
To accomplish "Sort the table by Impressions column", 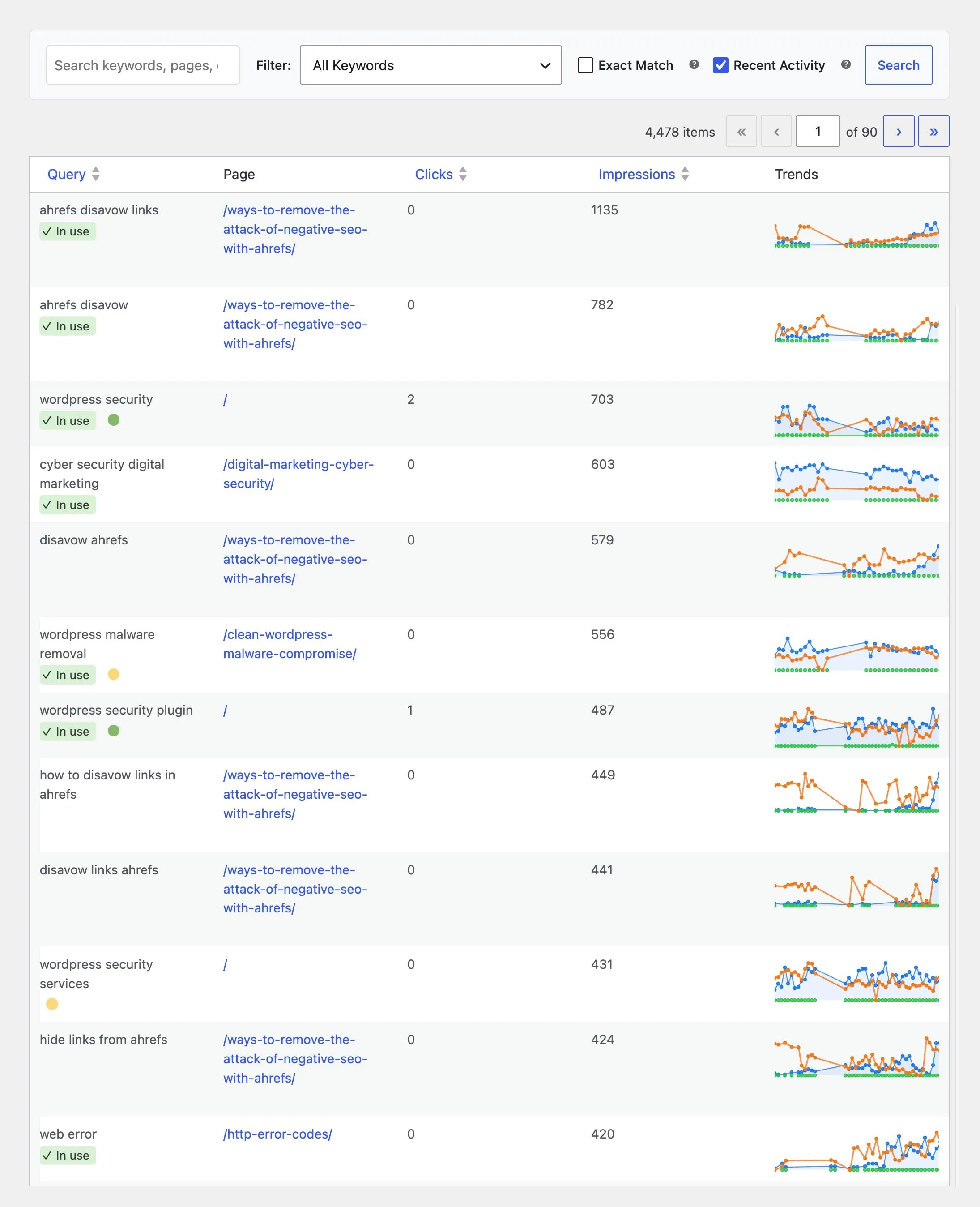I will [637, 174].
